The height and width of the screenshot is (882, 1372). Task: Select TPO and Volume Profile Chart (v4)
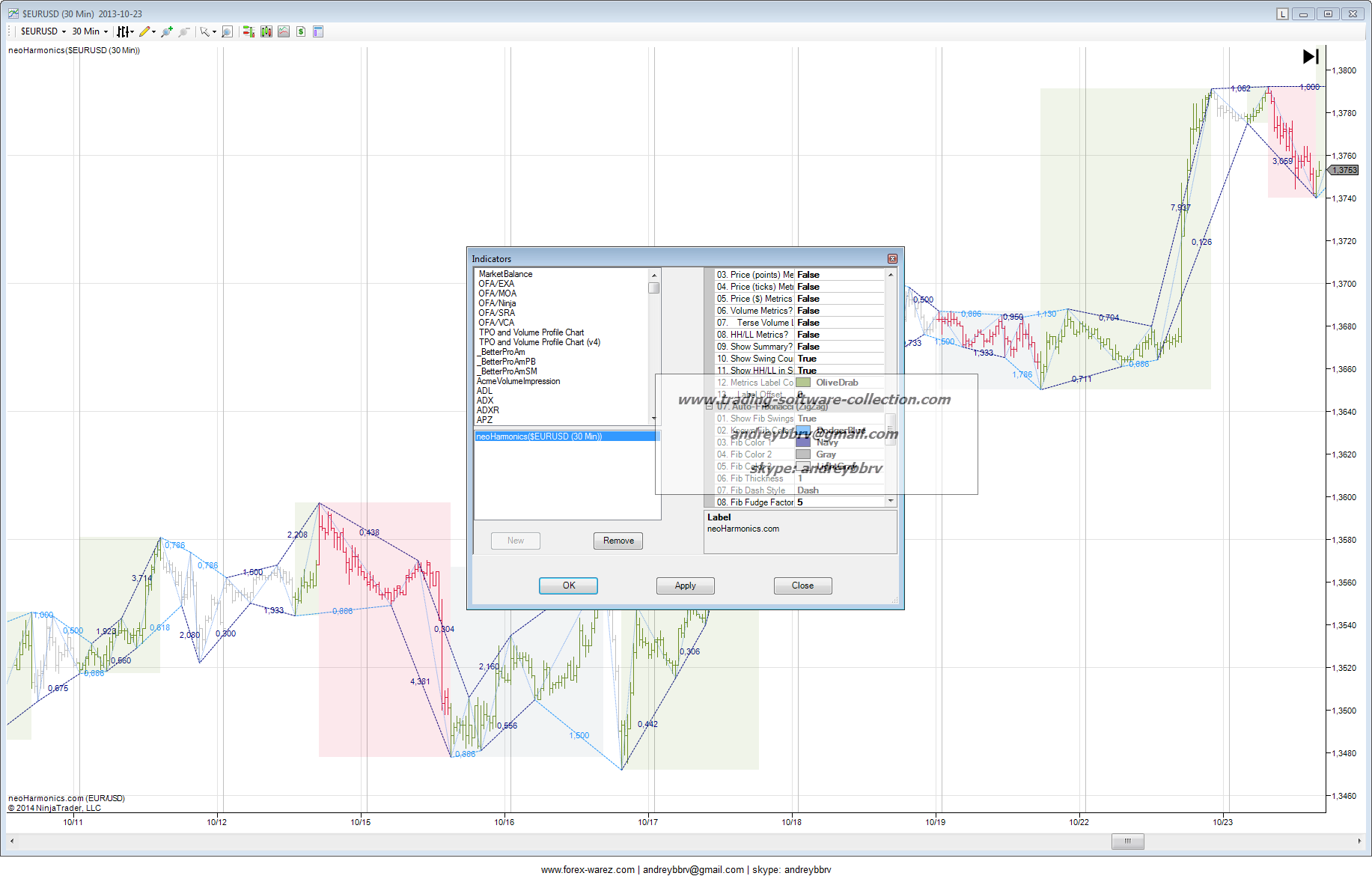(539, 342)
